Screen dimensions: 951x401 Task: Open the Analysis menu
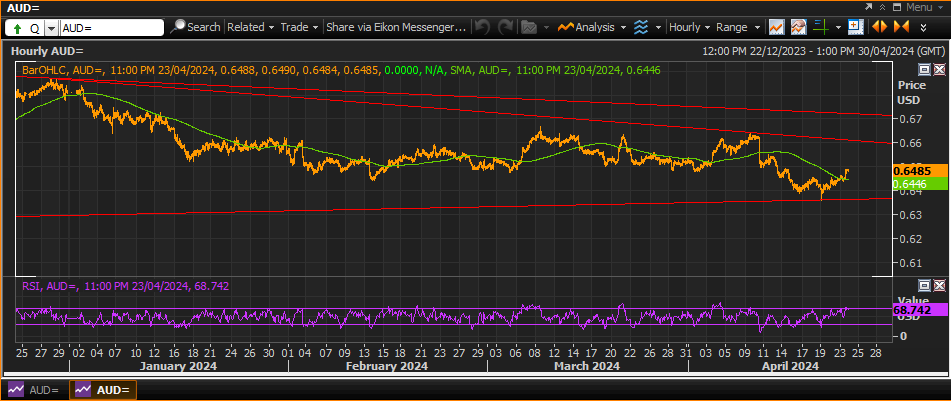[x=593, y=27]
